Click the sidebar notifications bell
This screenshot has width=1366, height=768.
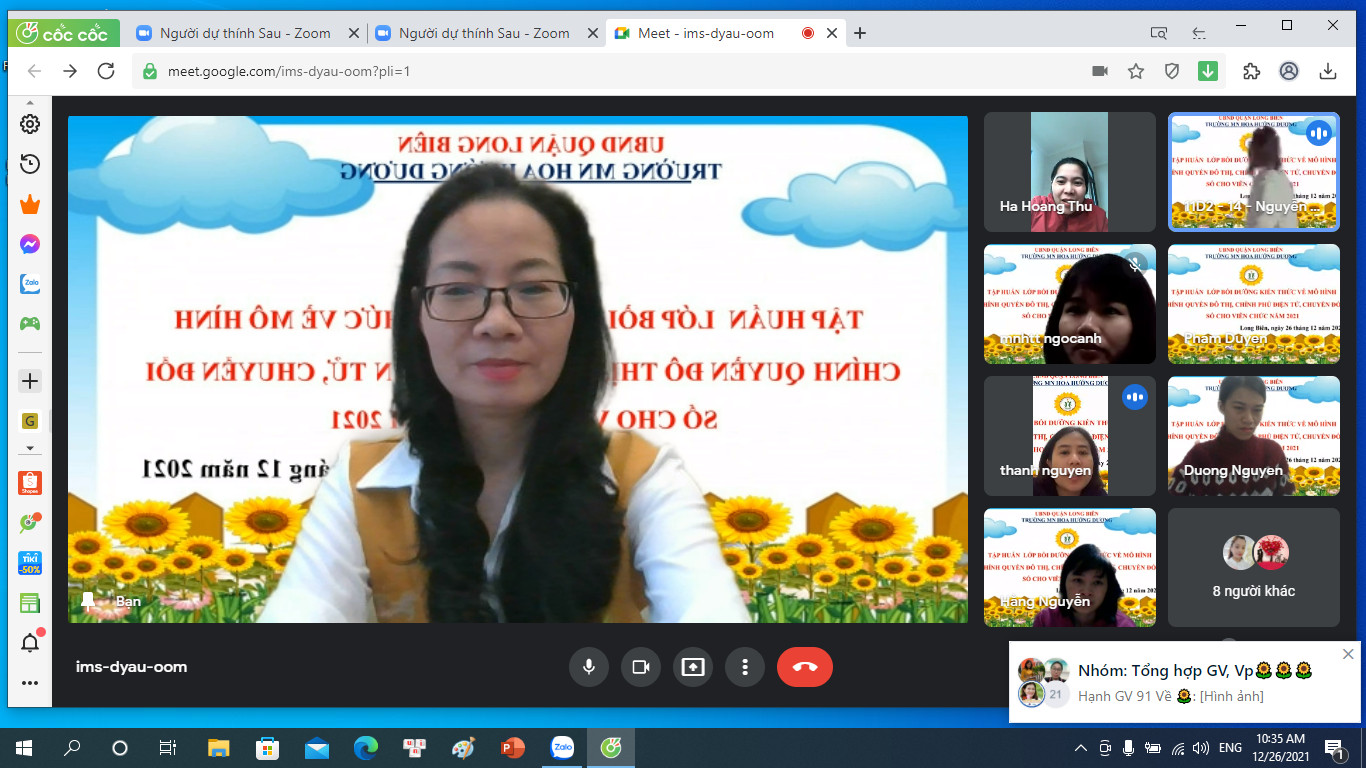point(30,643)
